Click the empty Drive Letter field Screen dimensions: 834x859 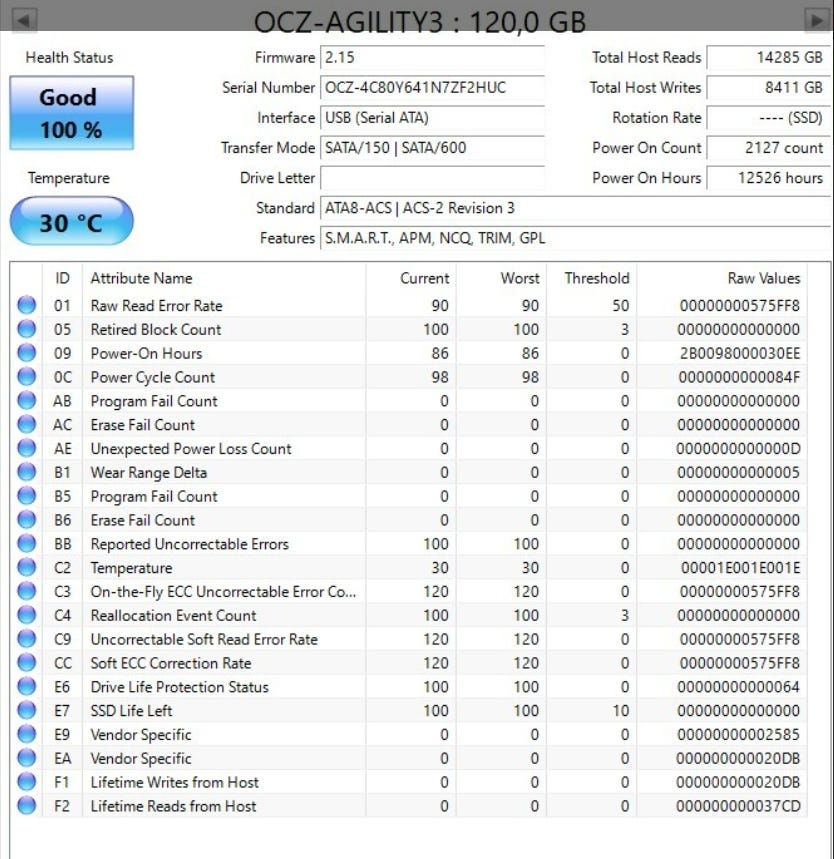pyautogui.click(x=432, y=177)
